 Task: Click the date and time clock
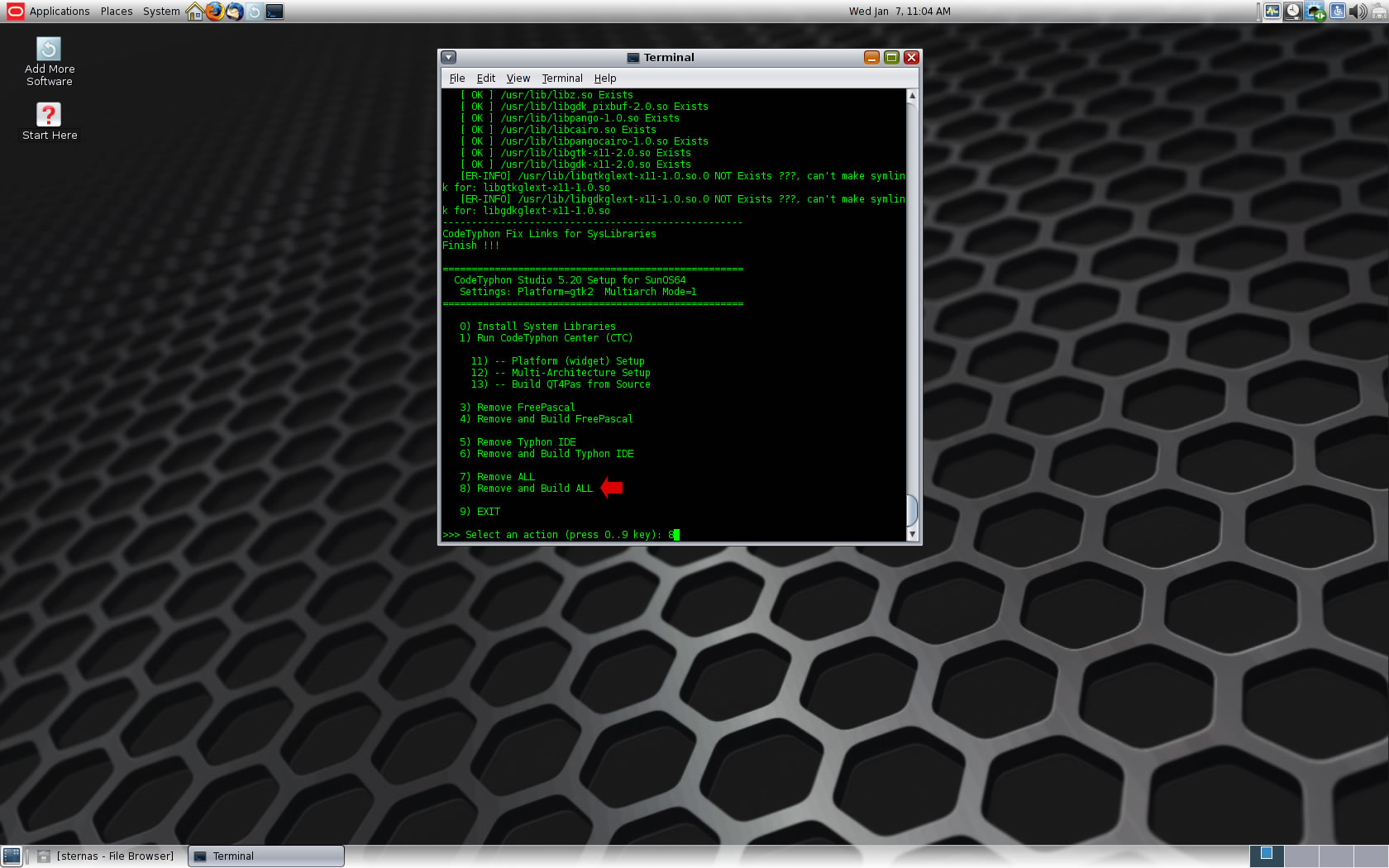pyautogui.click(x=900, y=12)
